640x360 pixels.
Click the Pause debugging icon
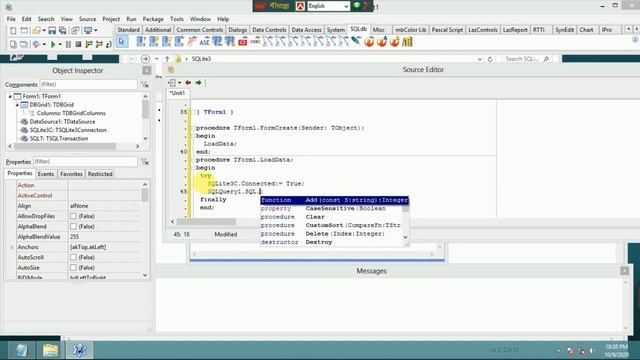tap(68, 44)
